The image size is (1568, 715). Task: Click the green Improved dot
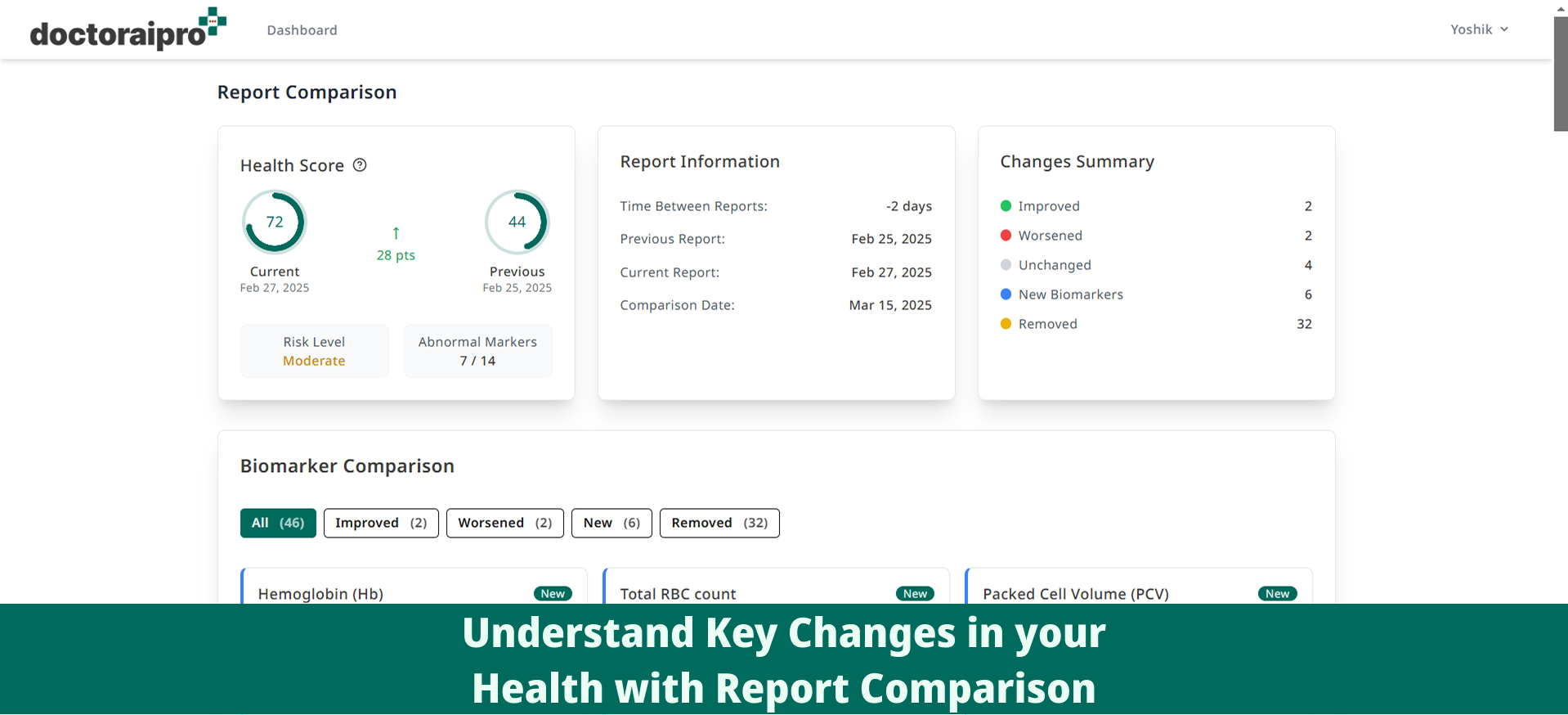(x=1006, y=206)
